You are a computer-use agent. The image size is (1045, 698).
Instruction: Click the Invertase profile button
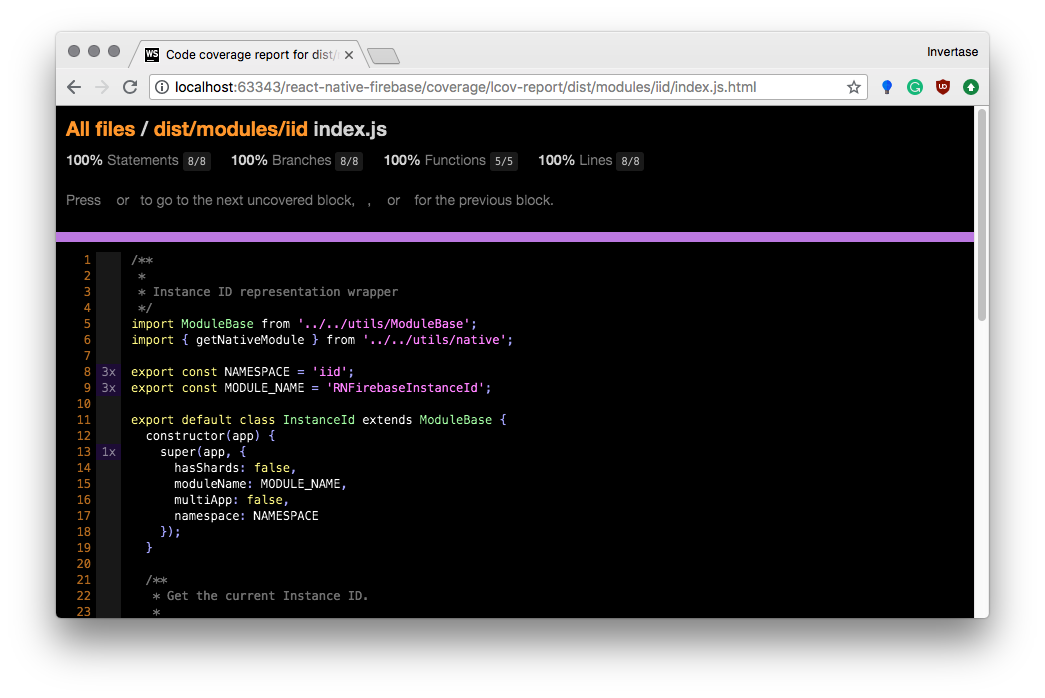(x=952, y=52)
